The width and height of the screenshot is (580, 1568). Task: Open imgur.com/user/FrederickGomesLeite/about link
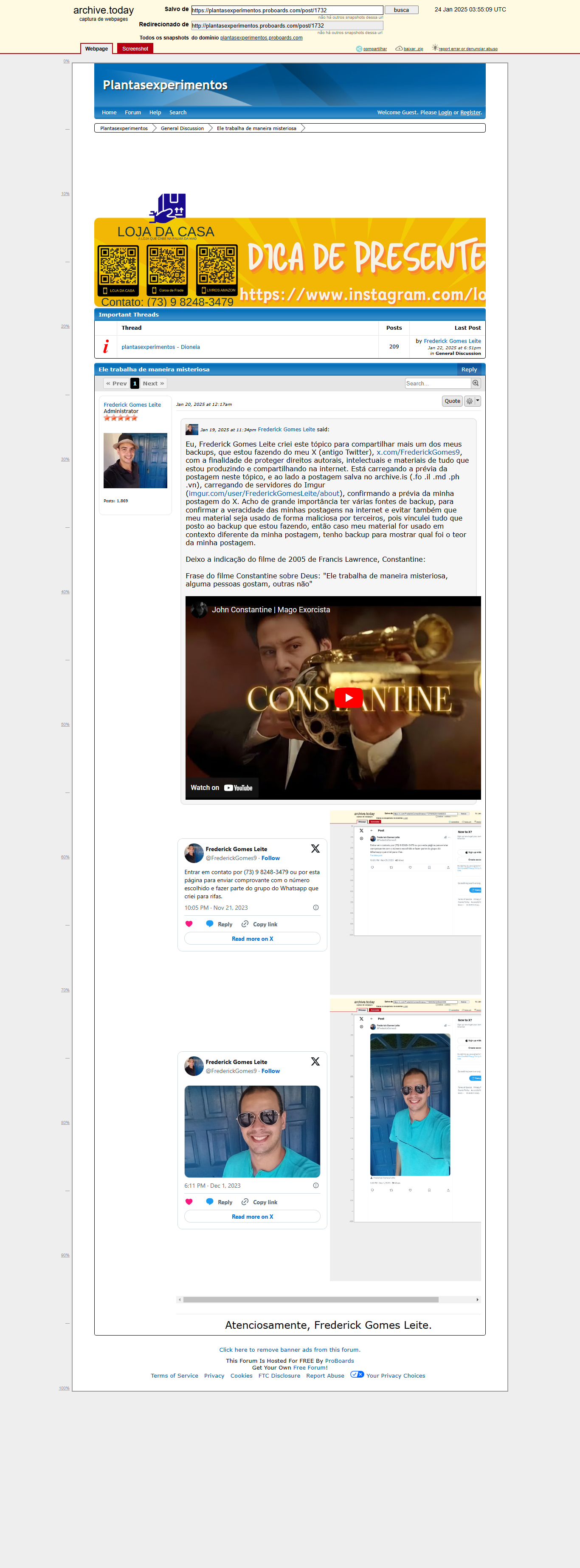pyautogui.click(x=264, y=494)
